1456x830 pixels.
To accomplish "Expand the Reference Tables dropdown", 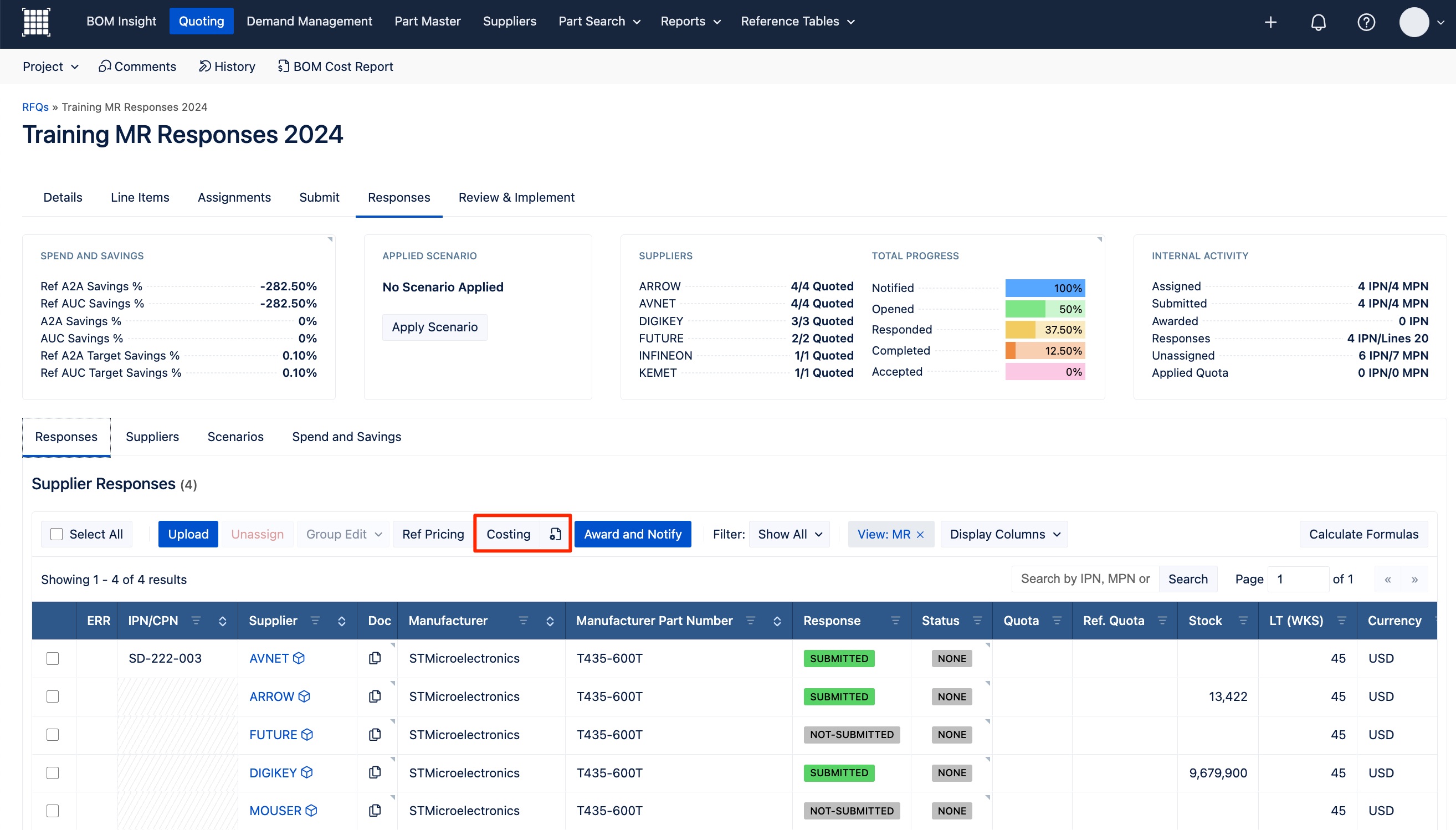I will coord(797,21).
